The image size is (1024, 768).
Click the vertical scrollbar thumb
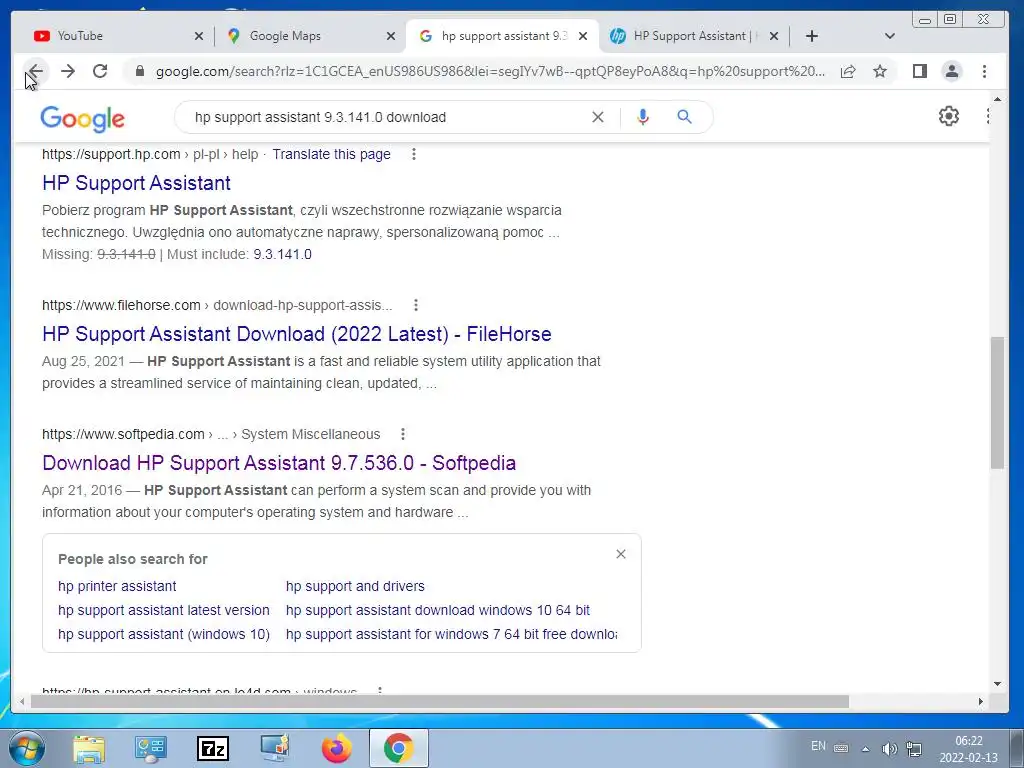coord(997,402)
